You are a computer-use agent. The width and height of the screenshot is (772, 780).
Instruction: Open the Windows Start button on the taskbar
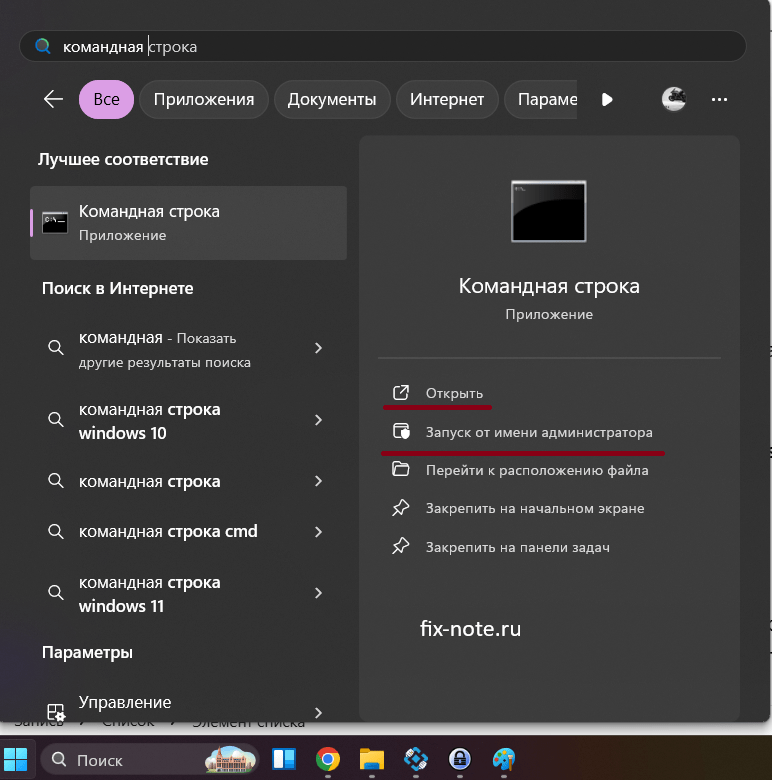16,760
